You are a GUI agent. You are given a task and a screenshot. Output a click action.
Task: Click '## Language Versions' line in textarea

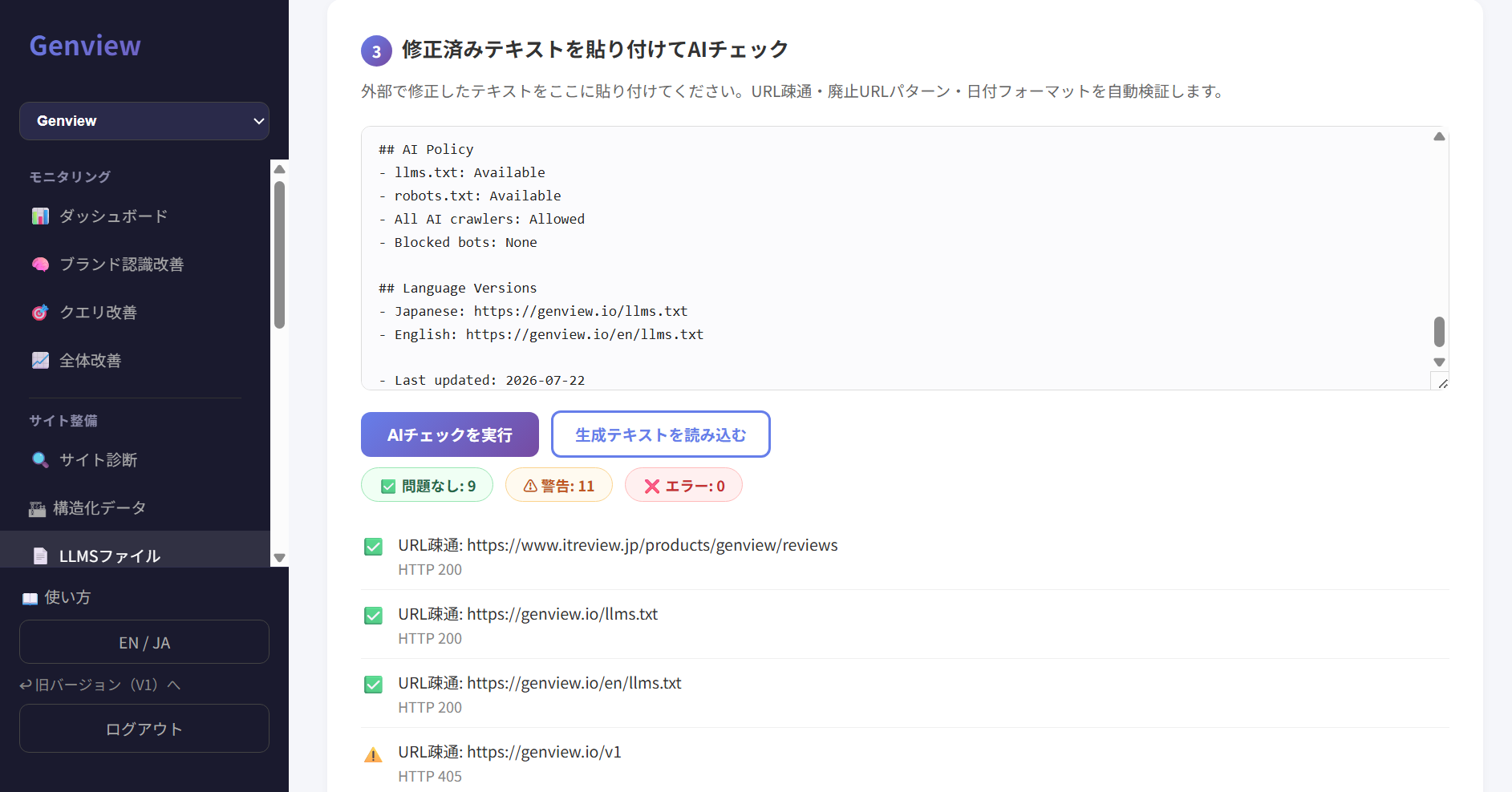pos(457,288)
